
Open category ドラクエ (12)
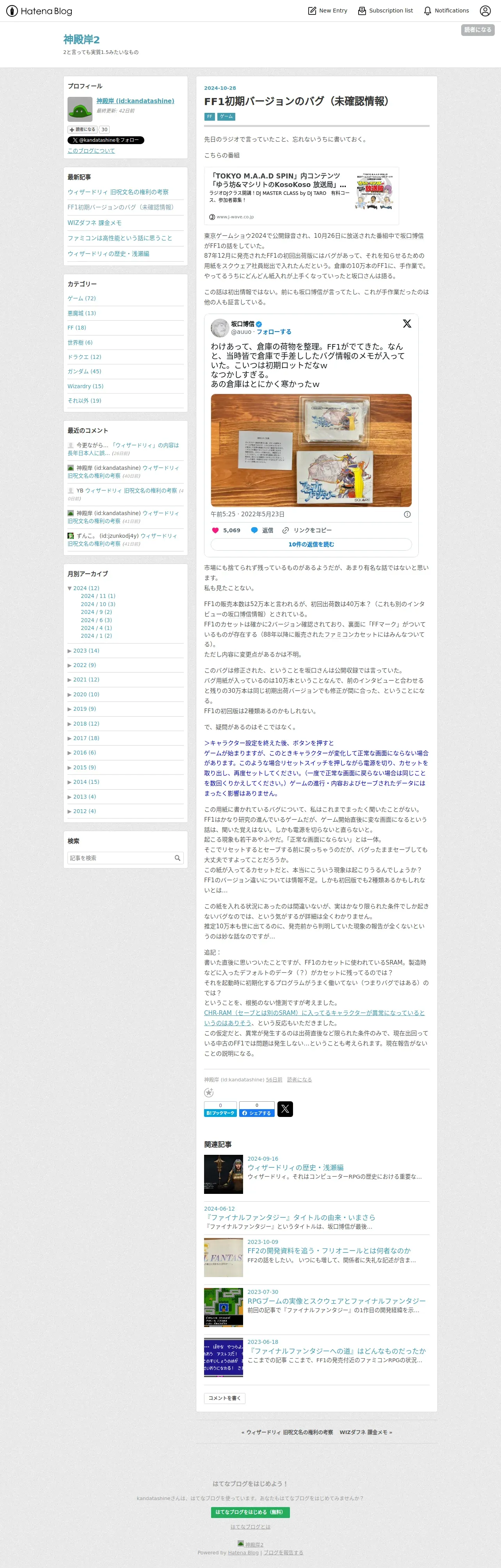click(x=85, y=357)
